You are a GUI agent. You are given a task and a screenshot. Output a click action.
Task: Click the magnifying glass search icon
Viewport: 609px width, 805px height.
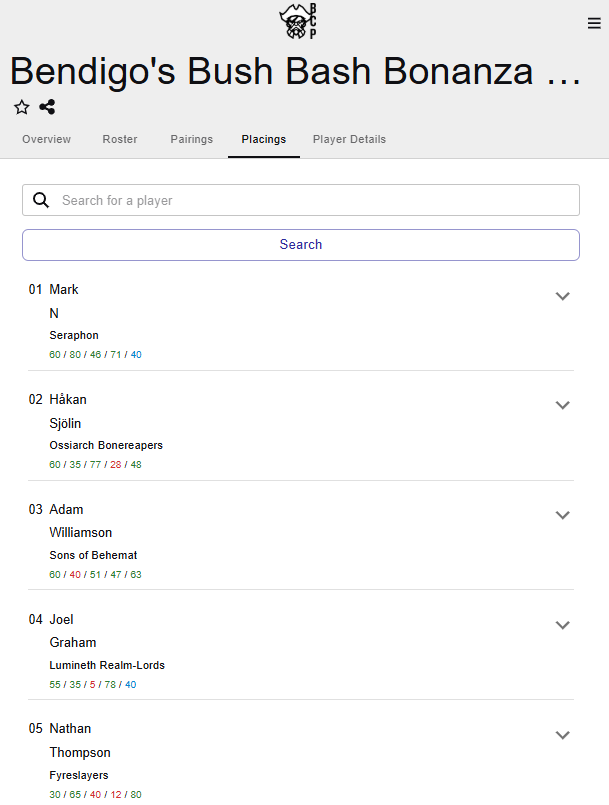41,200
